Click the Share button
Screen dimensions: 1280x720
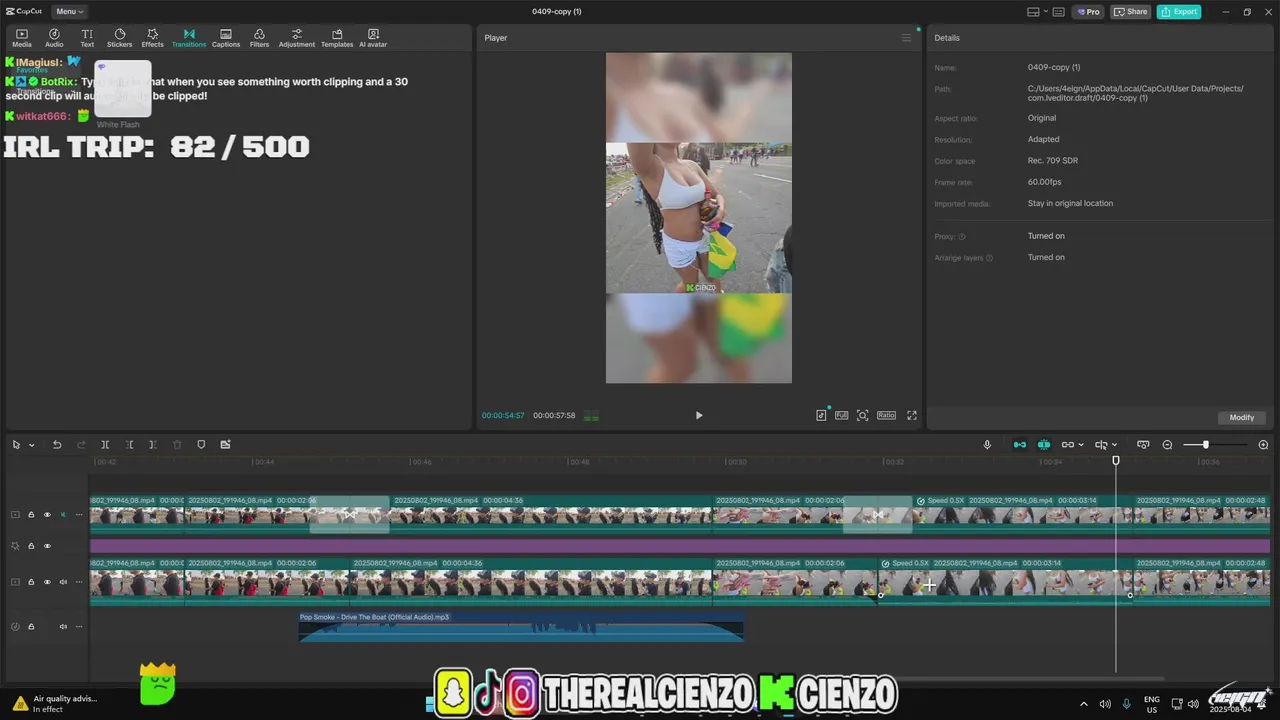[x=1131, y=12]
